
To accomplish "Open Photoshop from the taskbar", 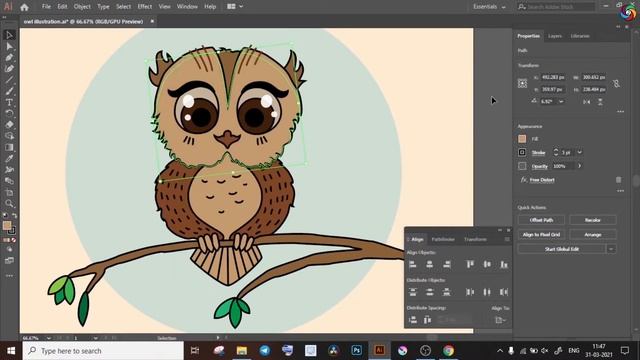I will [356, 350].
